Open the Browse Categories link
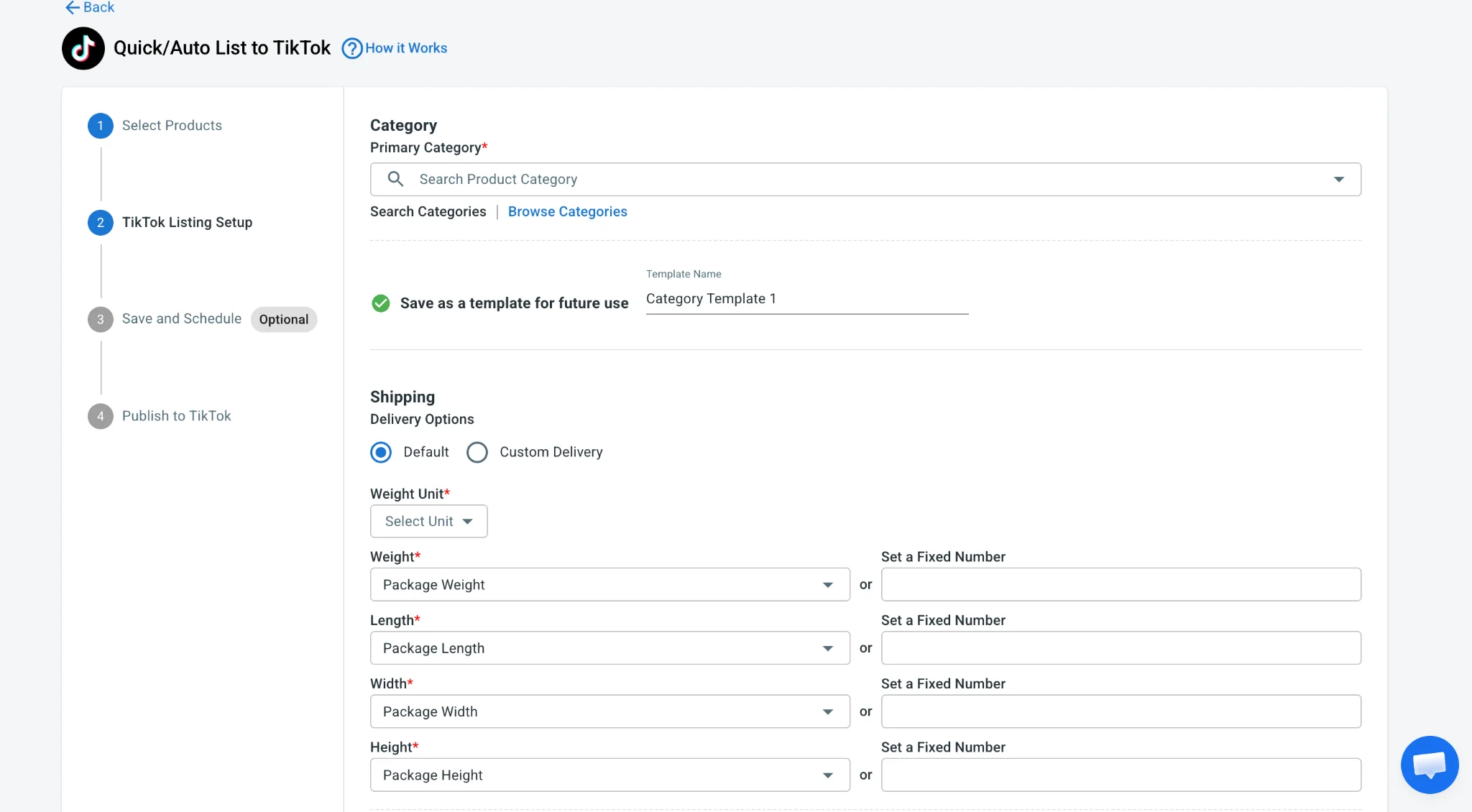 click(x=568, y=211)
